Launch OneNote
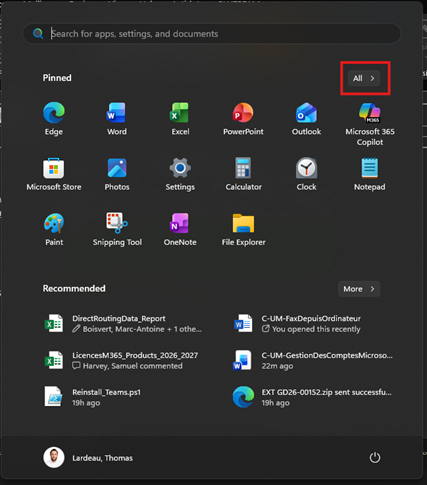 180,230
